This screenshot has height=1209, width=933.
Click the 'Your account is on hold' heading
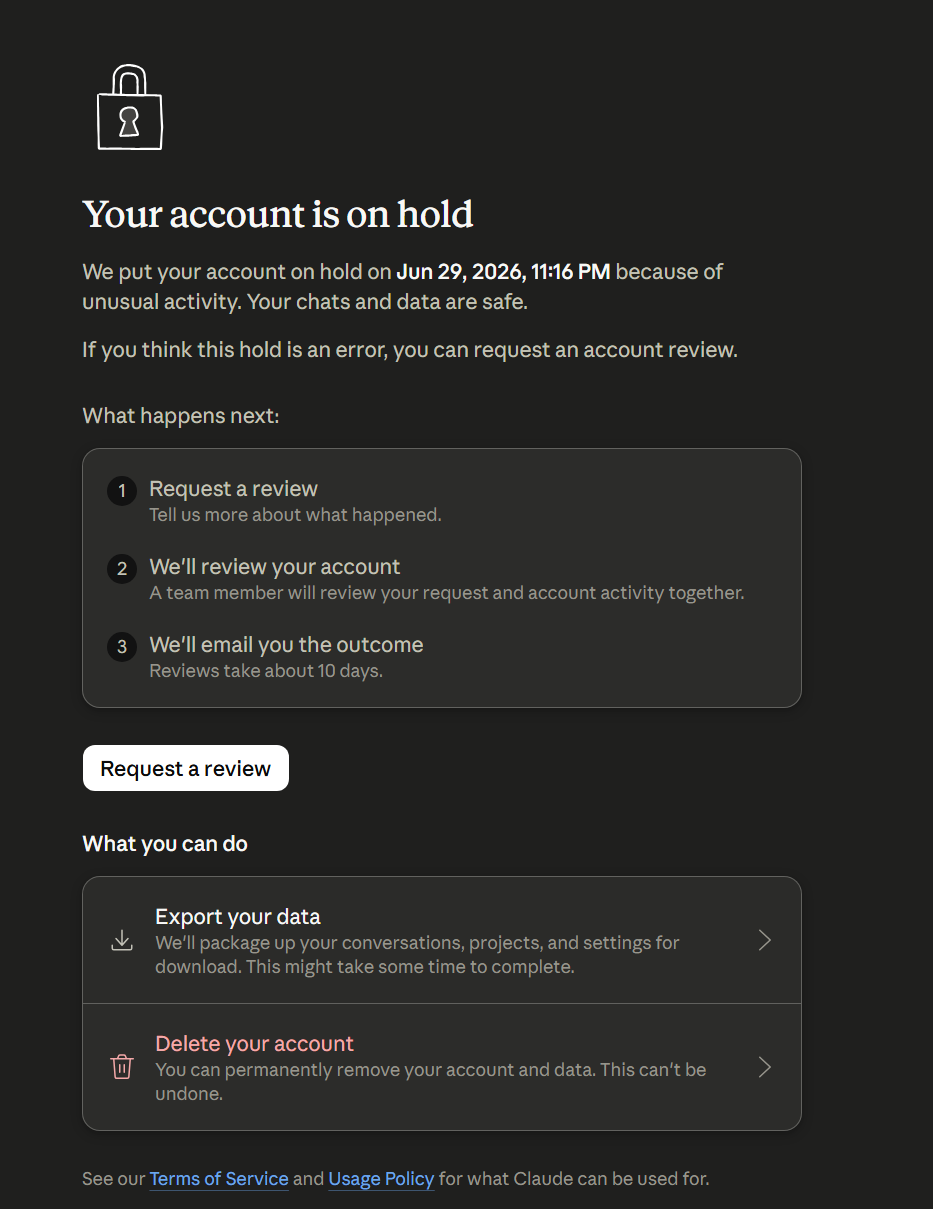coord(278,214)
